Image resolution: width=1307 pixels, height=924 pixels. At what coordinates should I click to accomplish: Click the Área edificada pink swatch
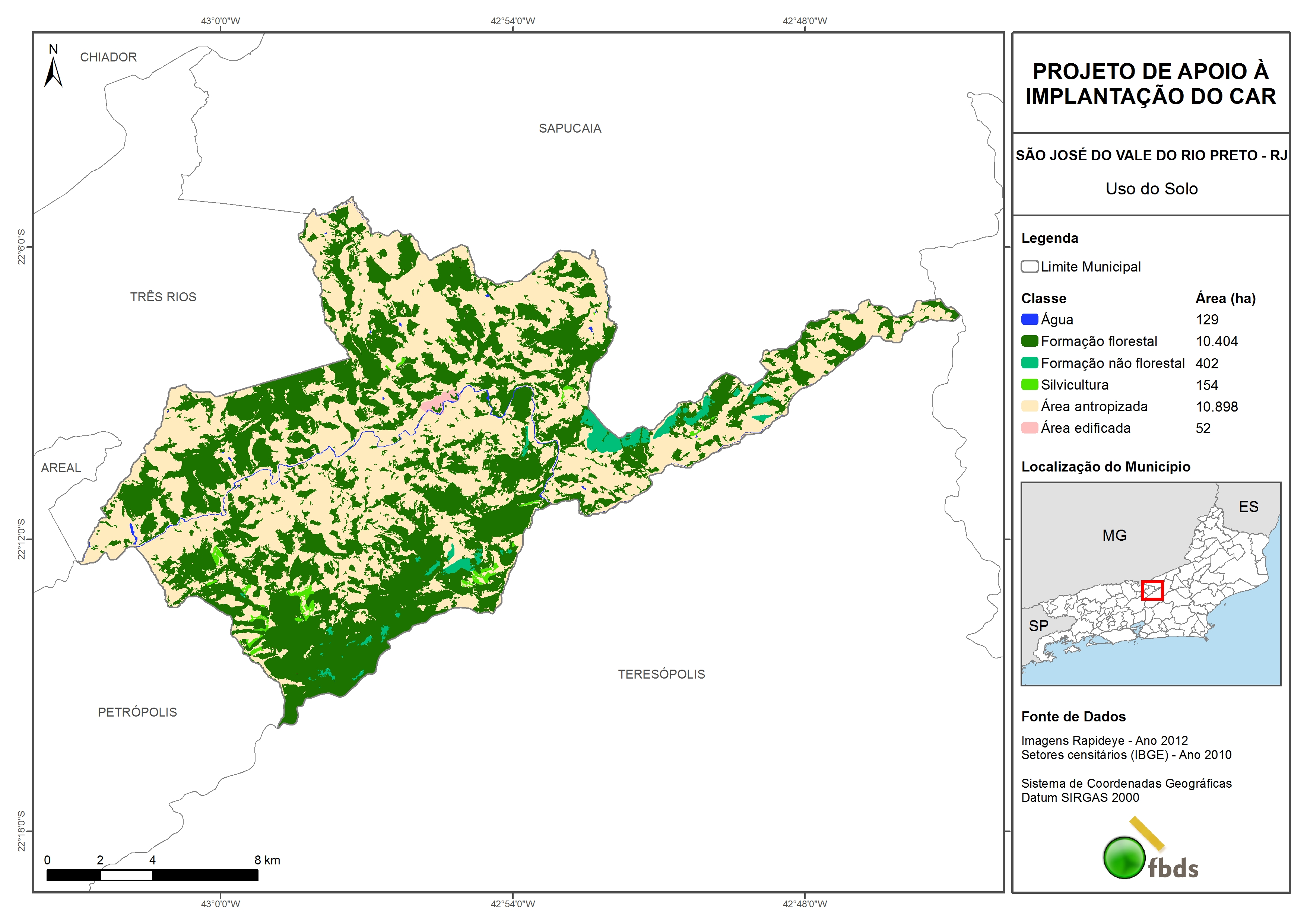pyautogui.click(x=1029, y=428)
